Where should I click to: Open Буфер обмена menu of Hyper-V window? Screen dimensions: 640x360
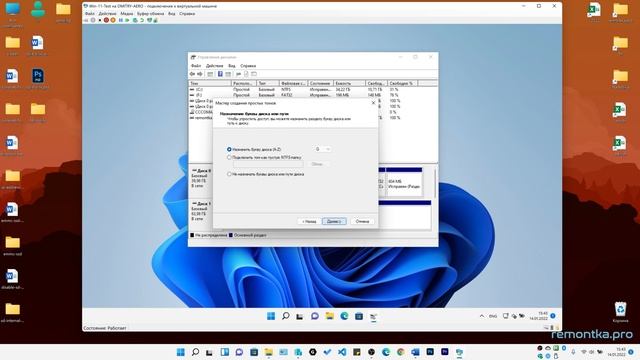pyautogui.click(x=150, y=14)
